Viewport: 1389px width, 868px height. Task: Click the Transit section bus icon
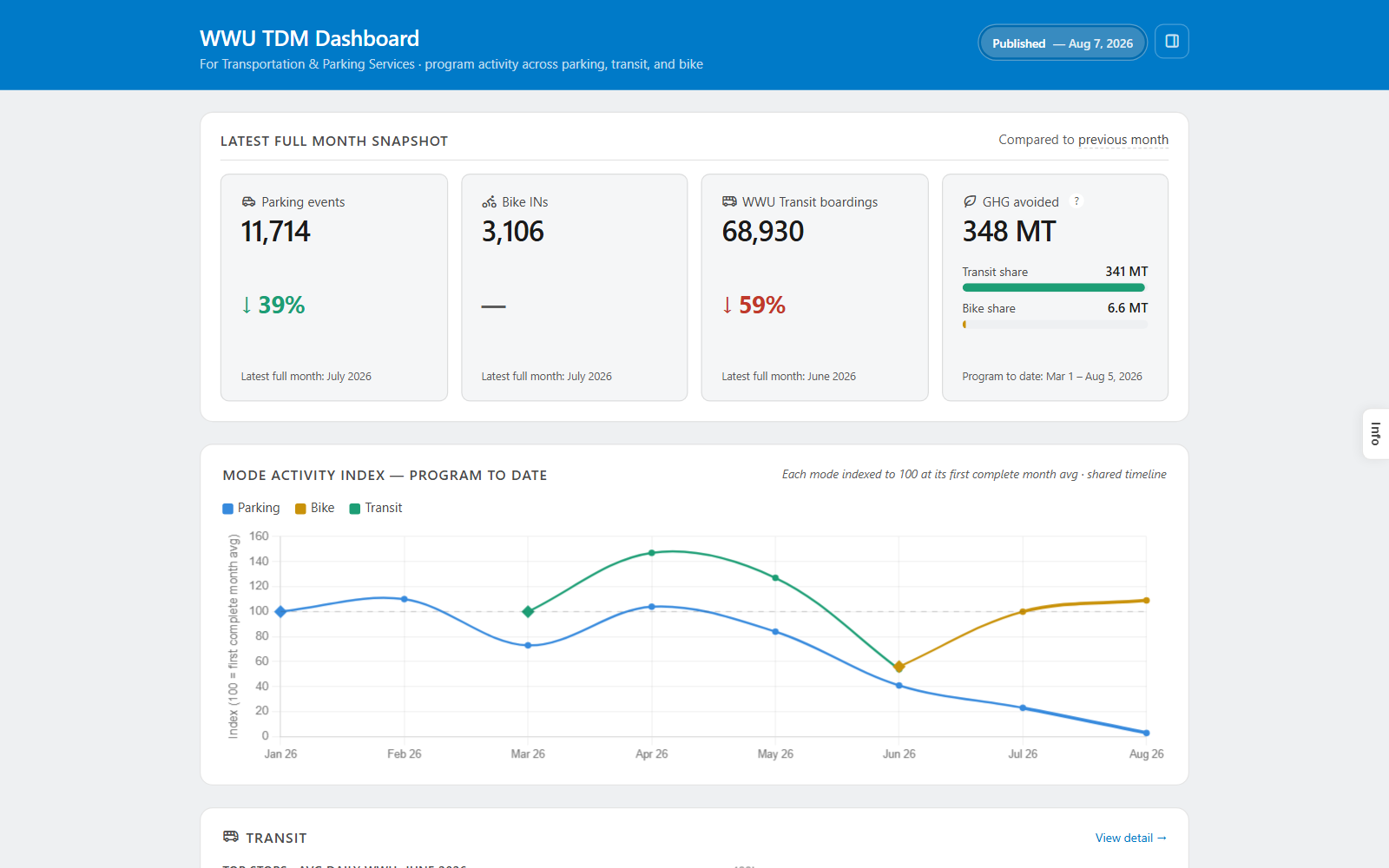[x=231, y=837]
